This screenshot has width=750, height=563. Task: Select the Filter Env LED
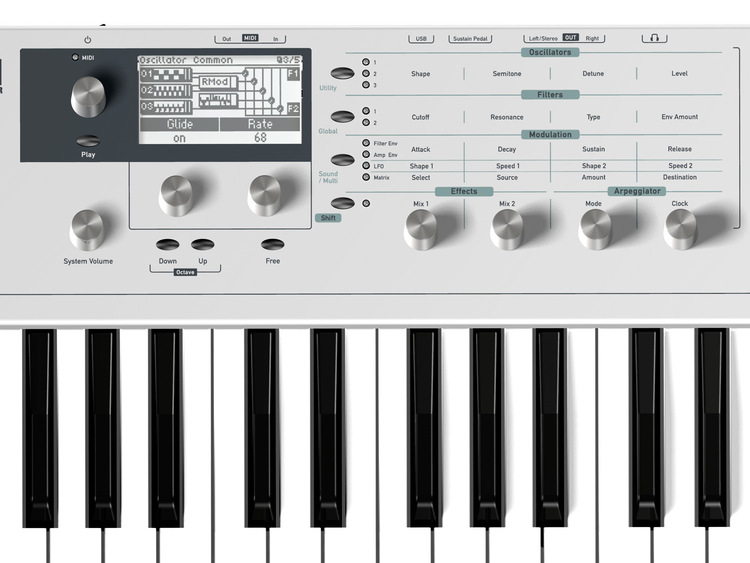(x=366, y=143)
